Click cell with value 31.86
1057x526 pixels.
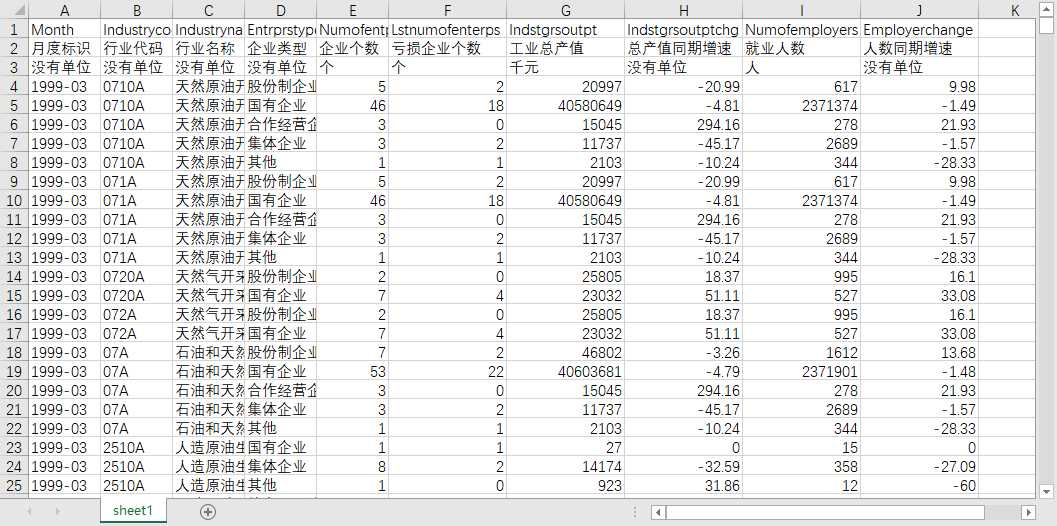tap(684, 486)
